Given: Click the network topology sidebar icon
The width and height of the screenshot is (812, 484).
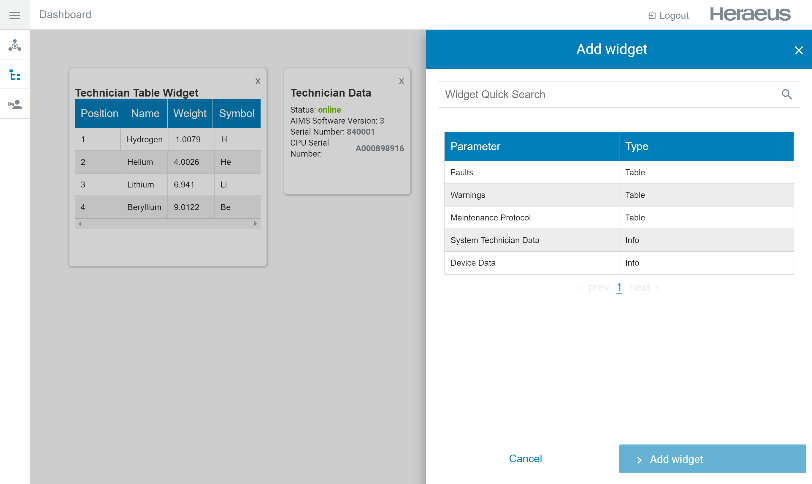Looking at the screenshot, I should pos(14,46).
